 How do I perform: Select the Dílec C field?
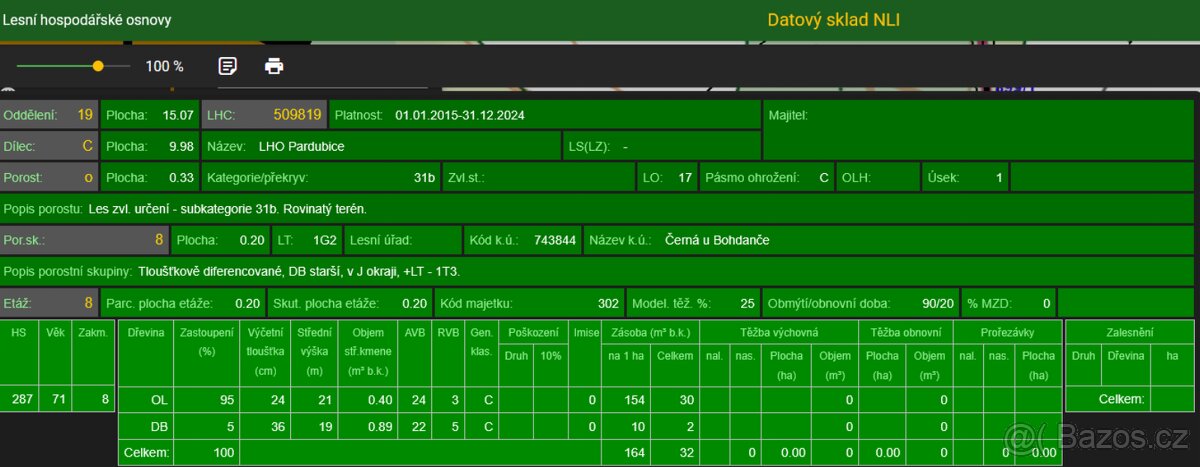pos(49,146)
